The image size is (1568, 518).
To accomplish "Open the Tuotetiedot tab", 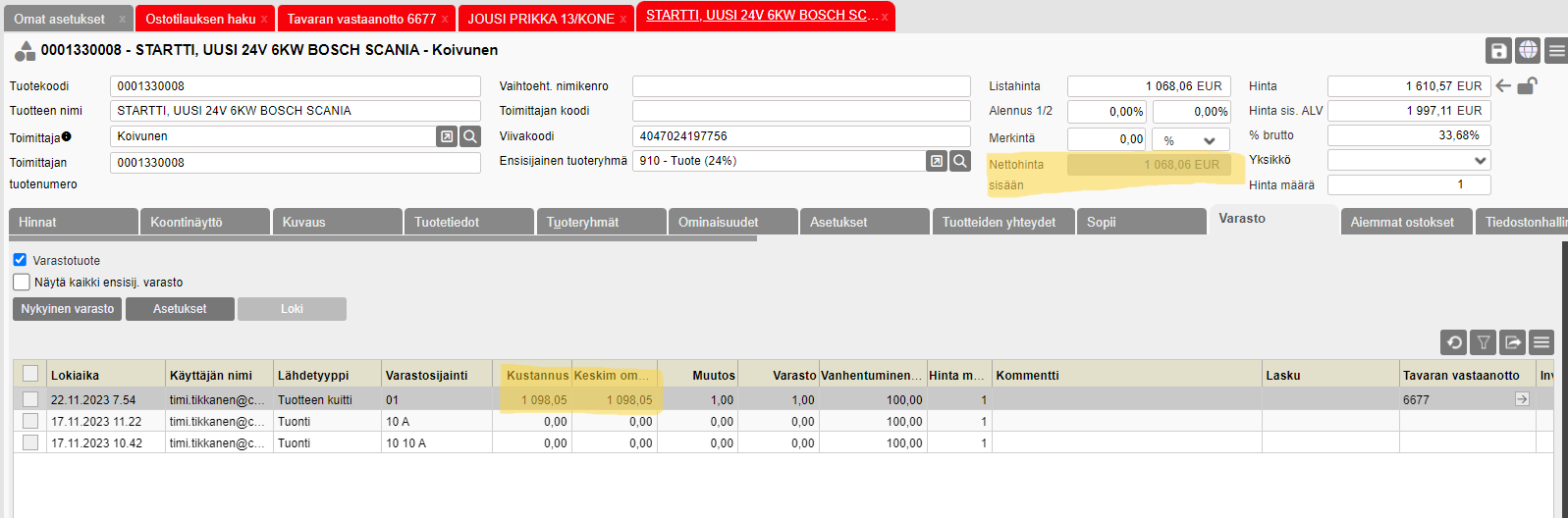I will pyautogui.click(x=468, y=222).
